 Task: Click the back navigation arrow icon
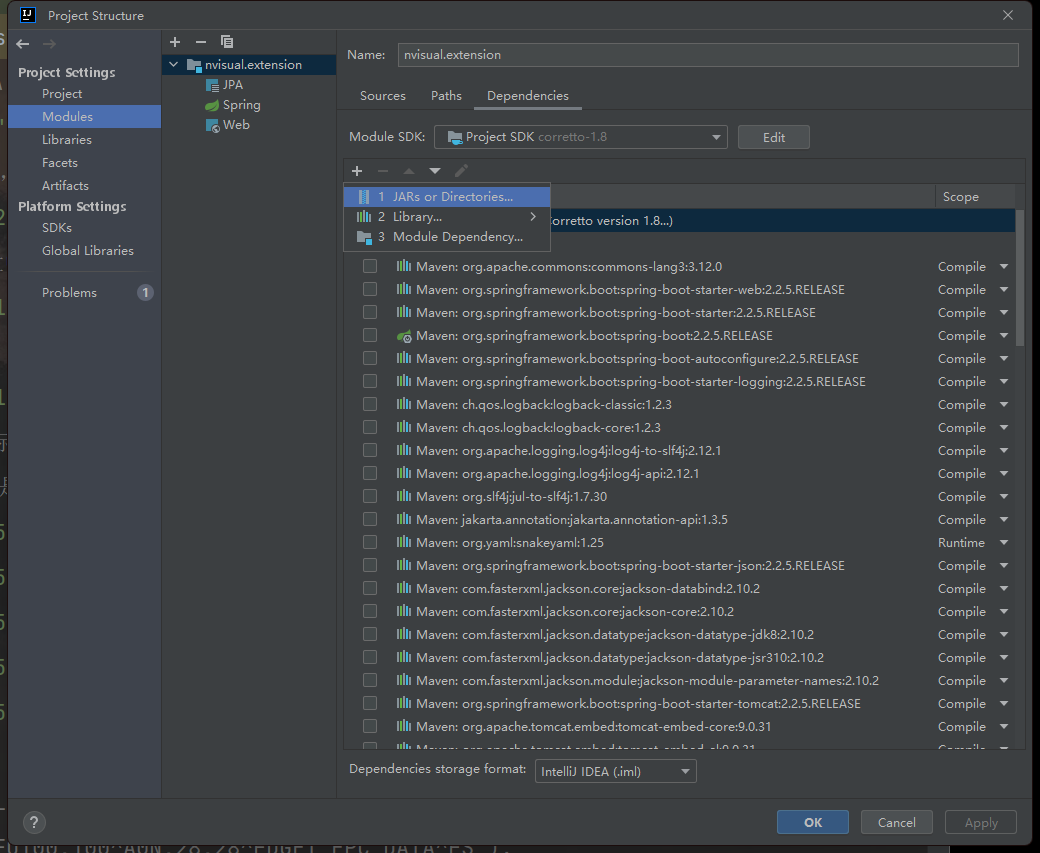pos(23,44)
